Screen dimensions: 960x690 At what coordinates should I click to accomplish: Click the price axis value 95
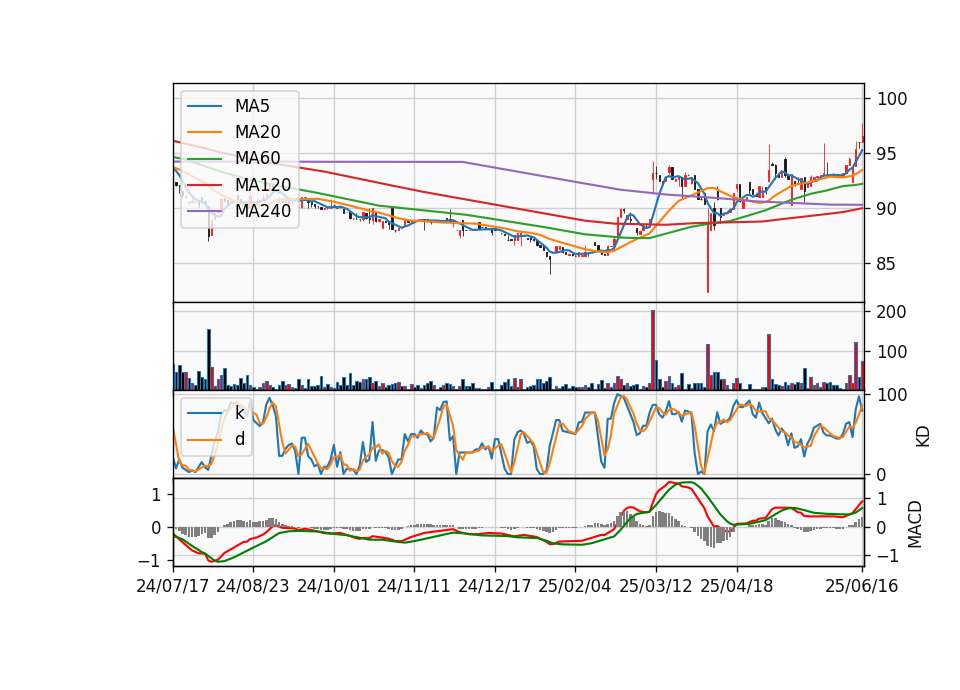(887, 154)
